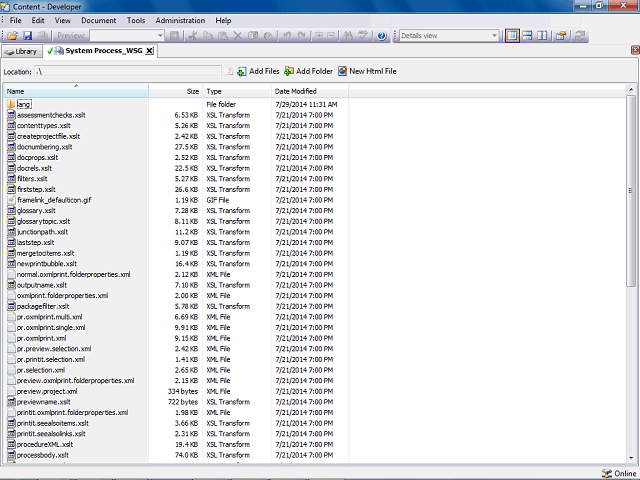
Task: Click the Save floppy disk icon
Action: (27, 36)
